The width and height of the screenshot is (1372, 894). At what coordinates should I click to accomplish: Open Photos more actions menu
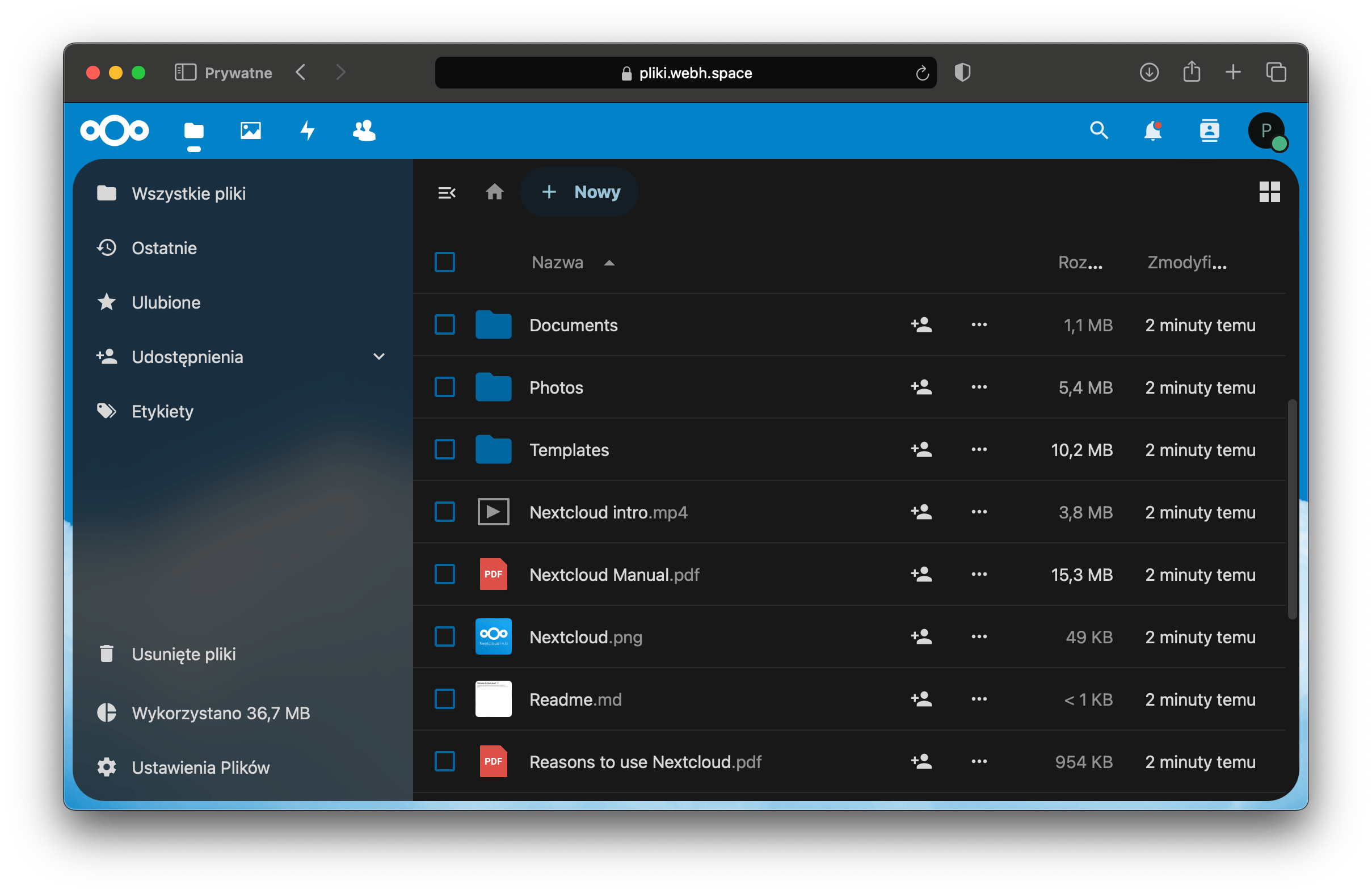pyautogui.click(x=979, y=387)
